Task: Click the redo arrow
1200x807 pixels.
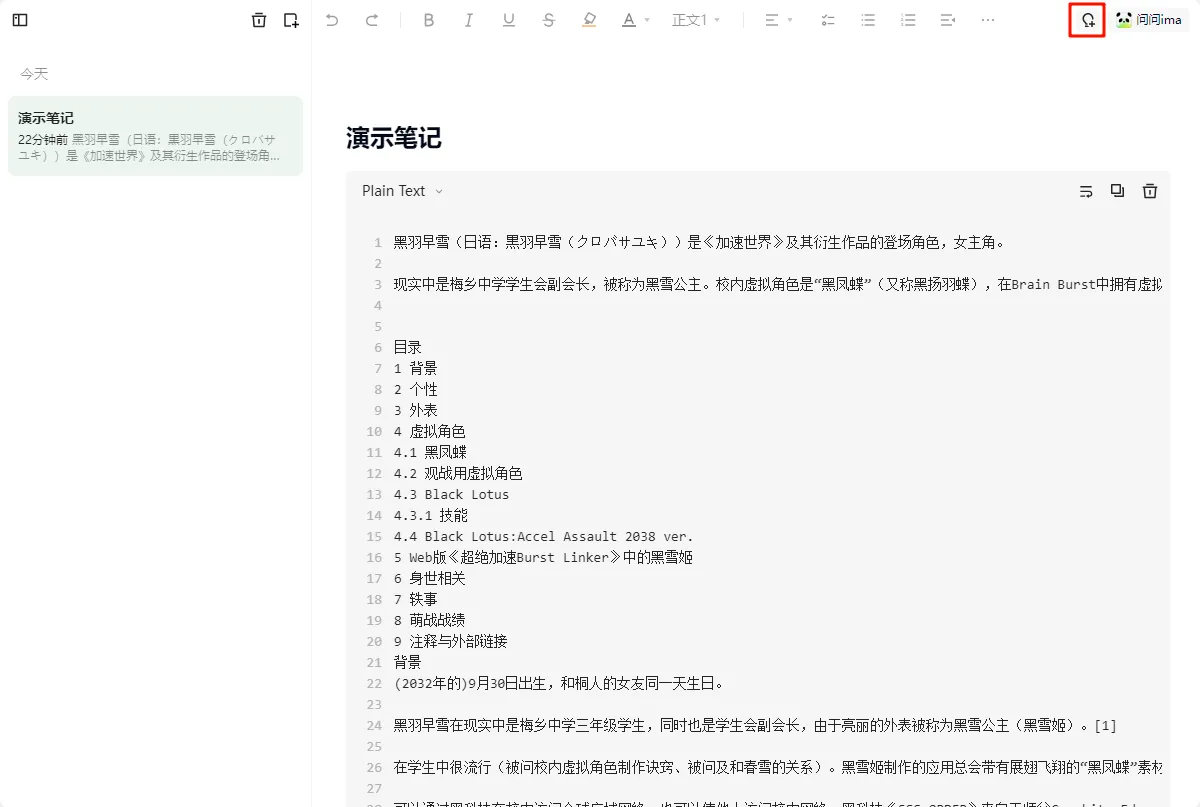Action: [x=372, y=20]
